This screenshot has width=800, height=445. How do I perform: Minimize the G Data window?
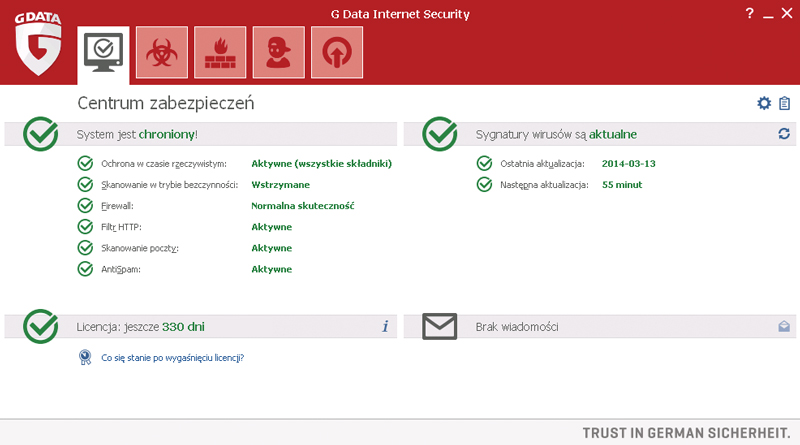click(768, 17)
